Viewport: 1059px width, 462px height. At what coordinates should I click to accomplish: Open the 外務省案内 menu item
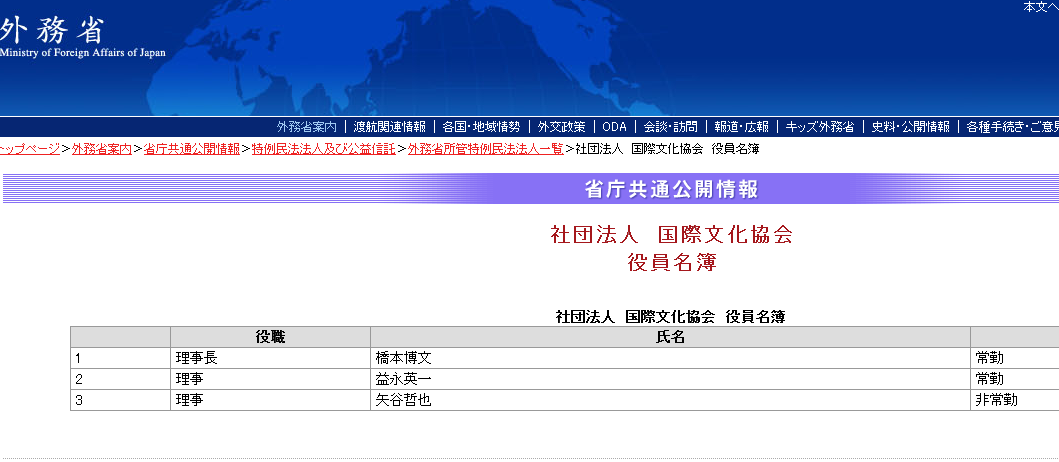point(307,127)
